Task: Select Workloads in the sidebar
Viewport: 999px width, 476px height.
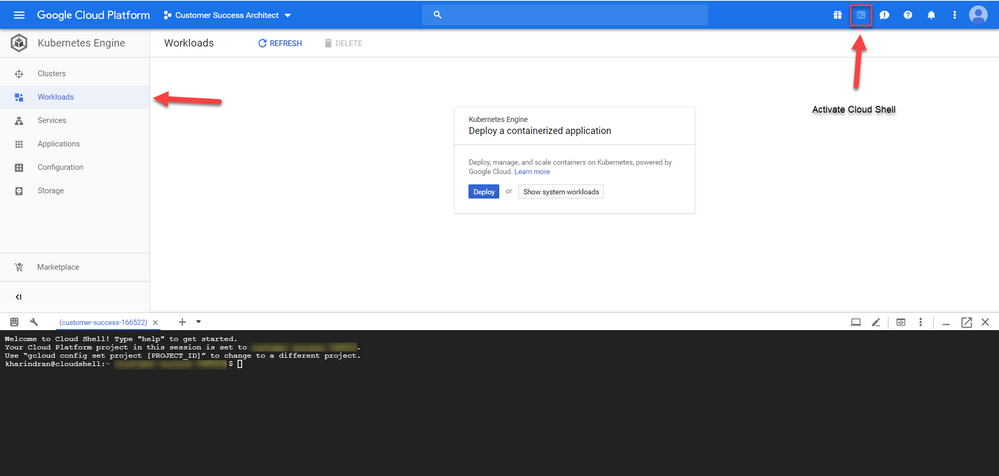Action: pos(75,97)
